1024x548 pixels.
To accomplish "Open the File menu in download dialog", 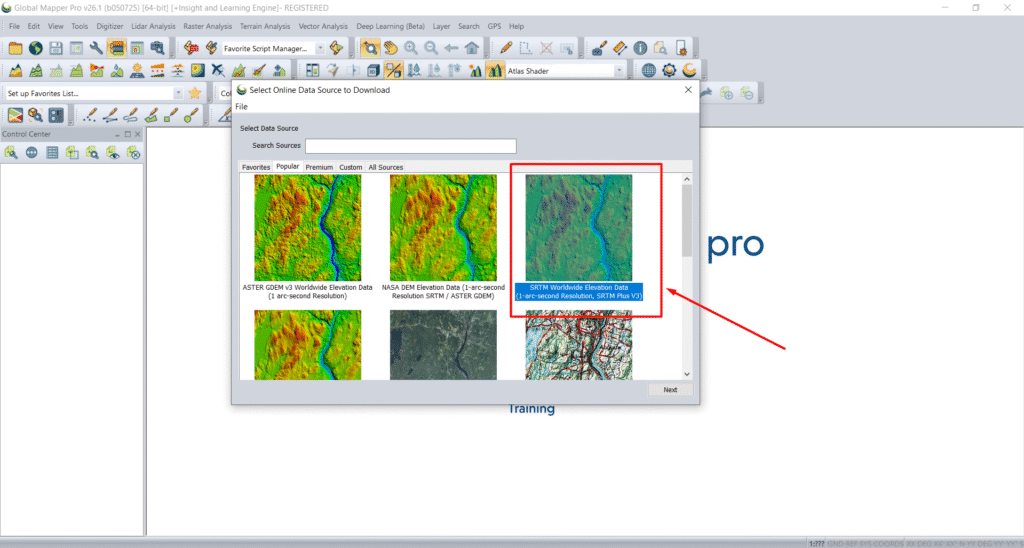I will [241, 106].
